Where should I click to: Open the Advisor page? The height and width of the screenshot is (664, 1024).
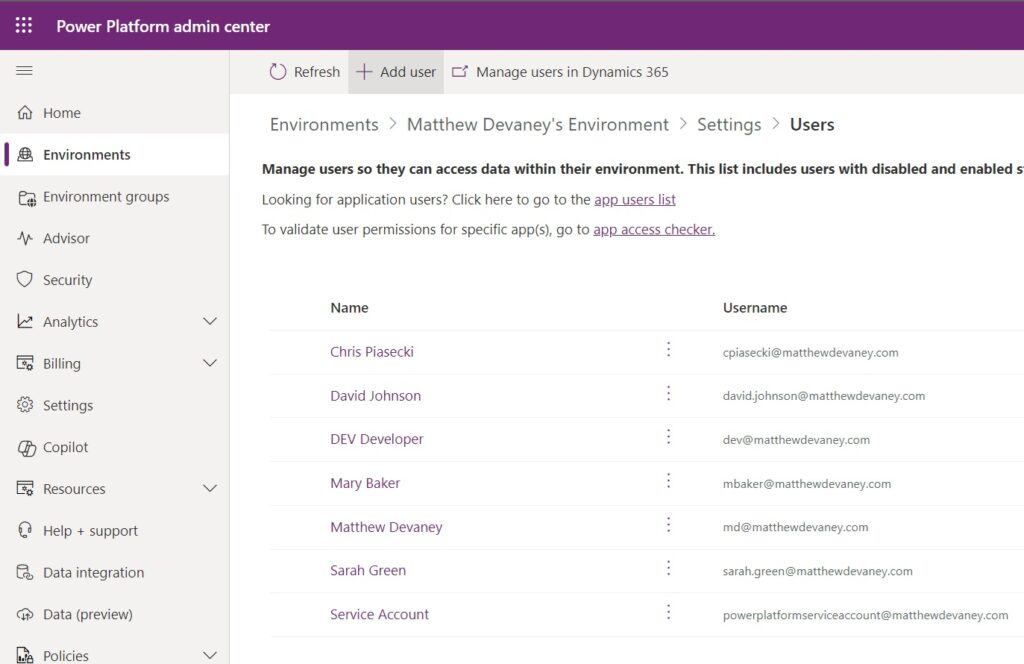point(115,238)
